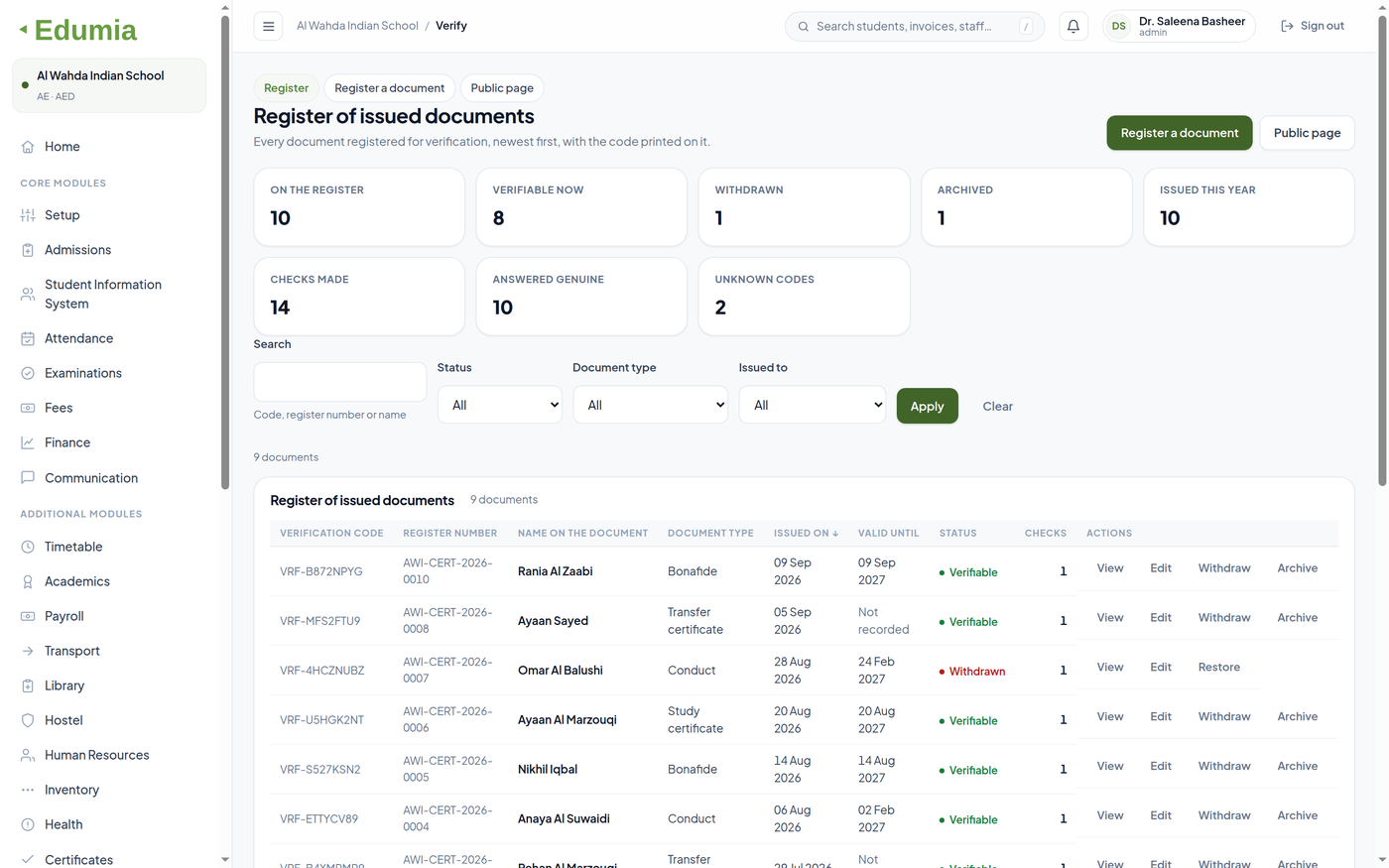Viewport: 1389px width, 868px height.
Task: View Rania Al Zaabi's document
Action: [x=1110, y=568]
